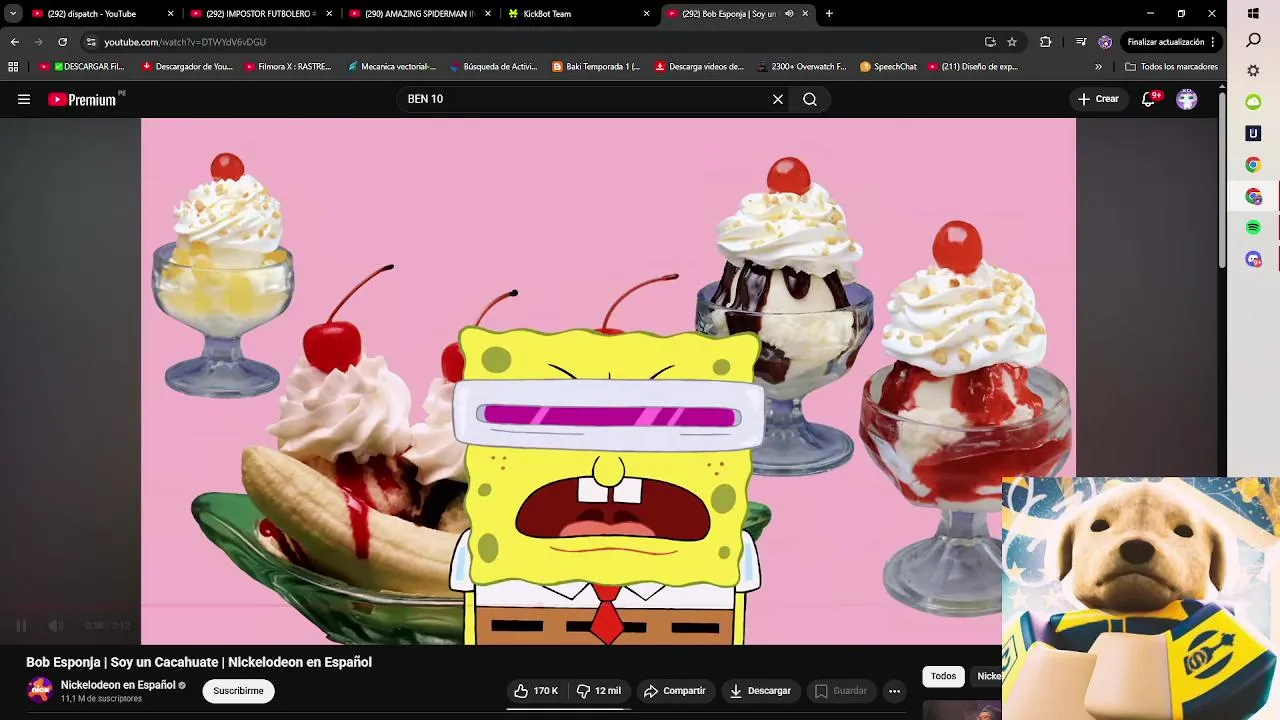Screen dimensions: 1280x720
Task: Open Diseño de exp... bookmark
Action: click(973, 67)
